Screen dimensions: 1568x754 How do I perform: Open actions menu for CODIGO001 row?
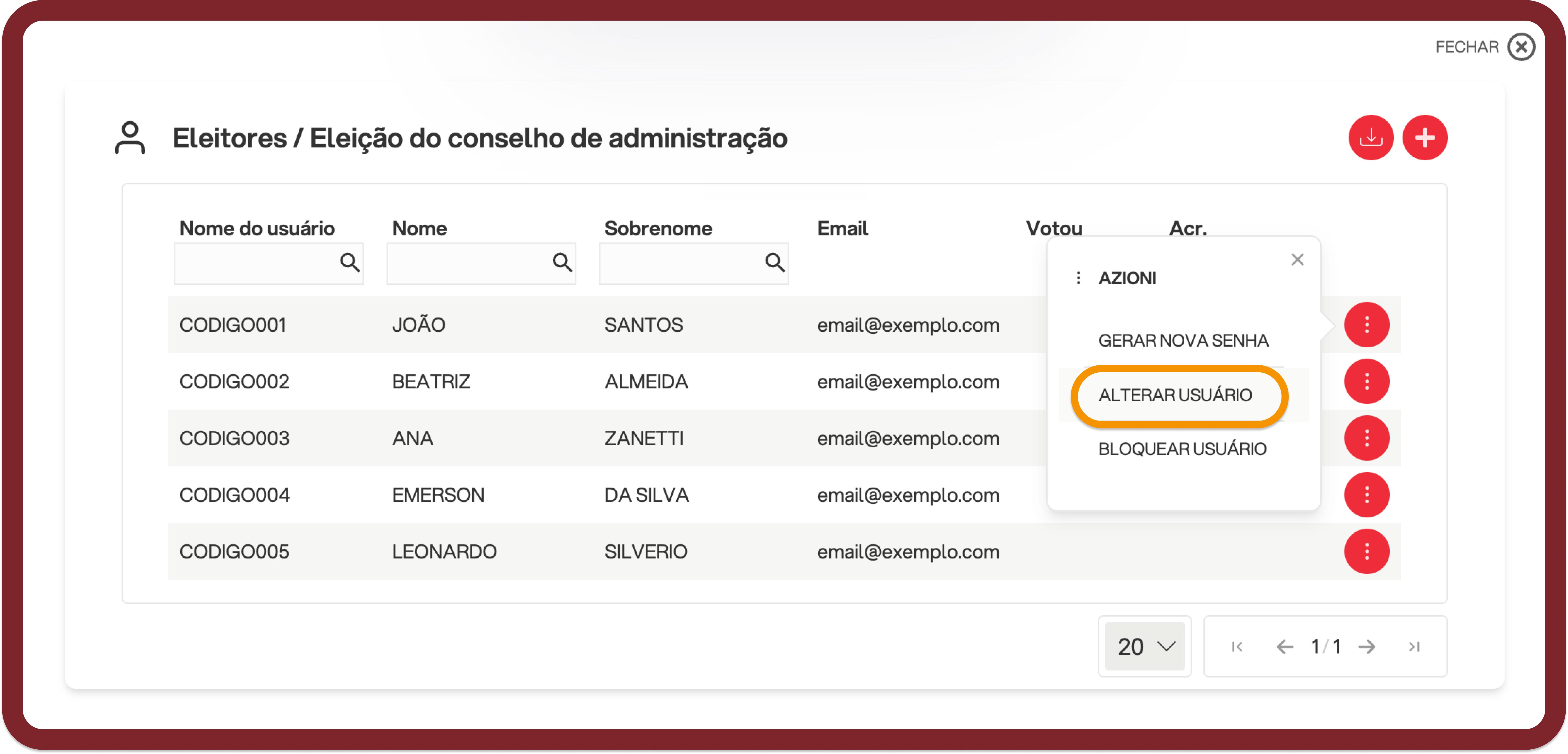tap(1367, 325)
